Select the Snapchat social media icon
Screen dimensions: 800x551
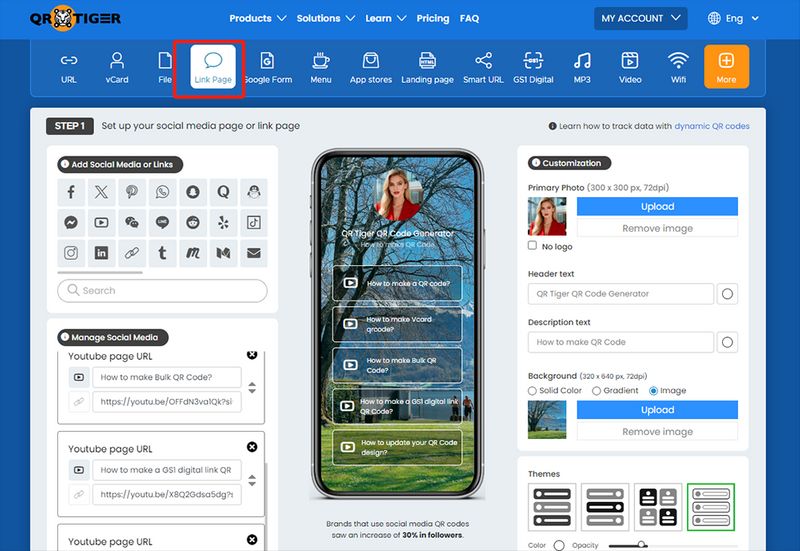[192, 192]
